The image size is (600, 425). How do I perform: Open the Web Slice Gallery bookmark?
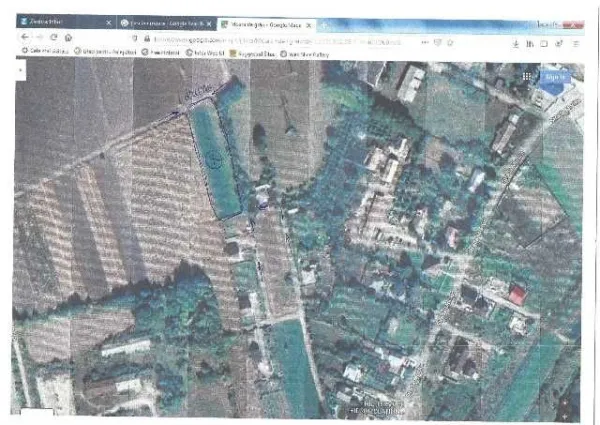(x=305, y=54)
